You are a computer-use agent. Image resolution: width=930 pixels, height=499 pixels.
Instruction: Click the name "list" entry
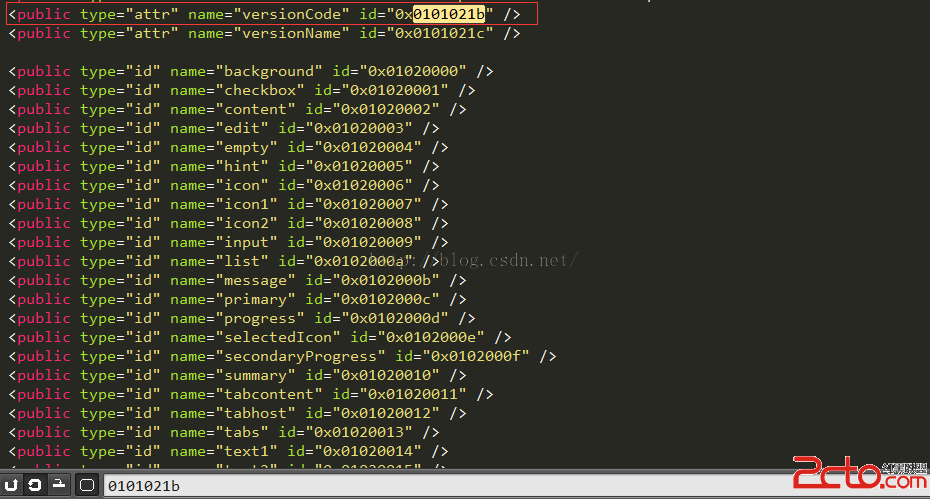(241, 261)
